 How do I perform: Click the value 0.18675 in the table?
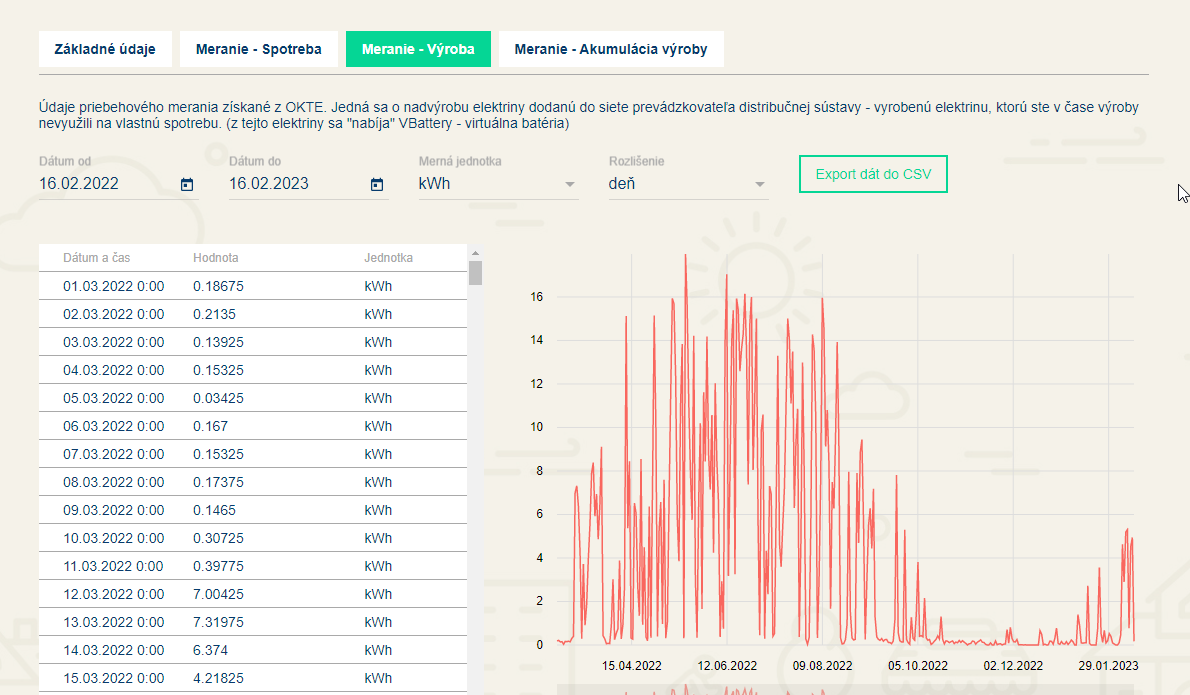pyautogui.click(x=218, y=286)
